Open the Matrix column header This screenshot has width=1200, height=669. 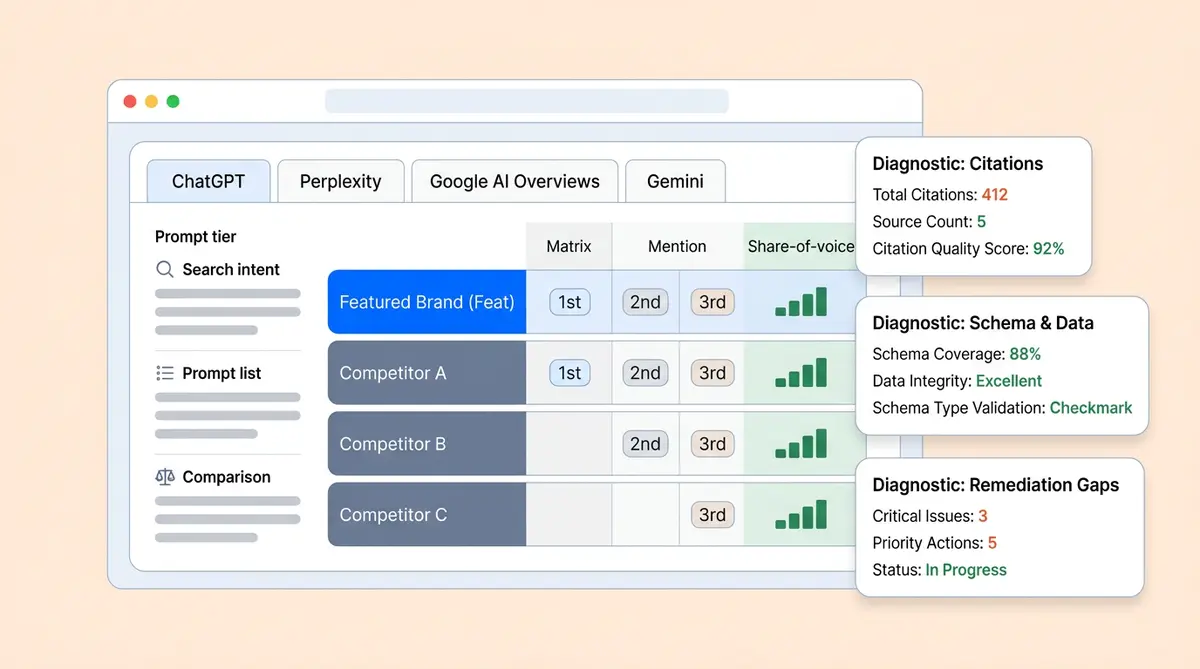click(568, 246)
